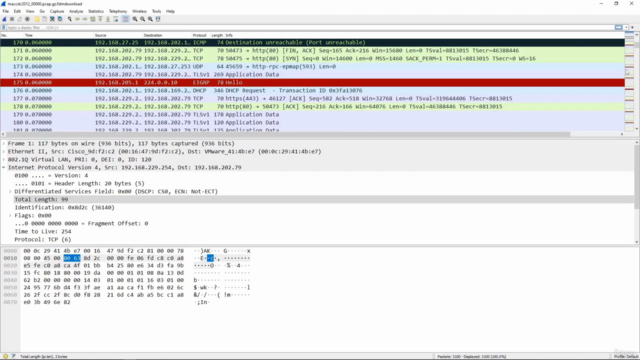Jump to the first packet
Viewport: 640px width, 360px height.
click(100, 19)
